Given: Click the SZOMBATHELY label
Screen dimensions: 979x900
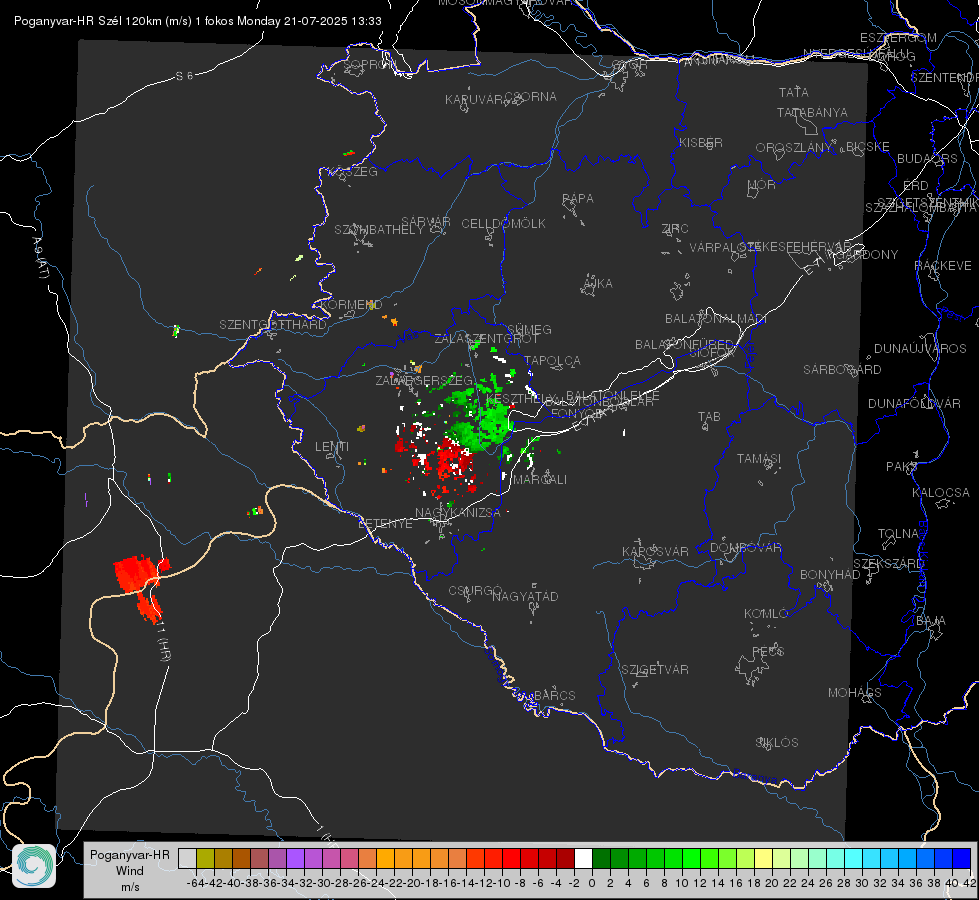Looking at the screenshot, I should point(379,230).
